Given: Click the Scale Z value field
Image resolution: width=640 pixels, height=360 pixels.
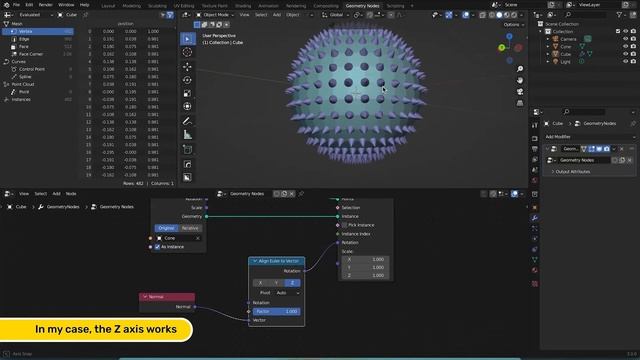Looking at the screenshot, I should pyautogui.click(x=366, y=276).
